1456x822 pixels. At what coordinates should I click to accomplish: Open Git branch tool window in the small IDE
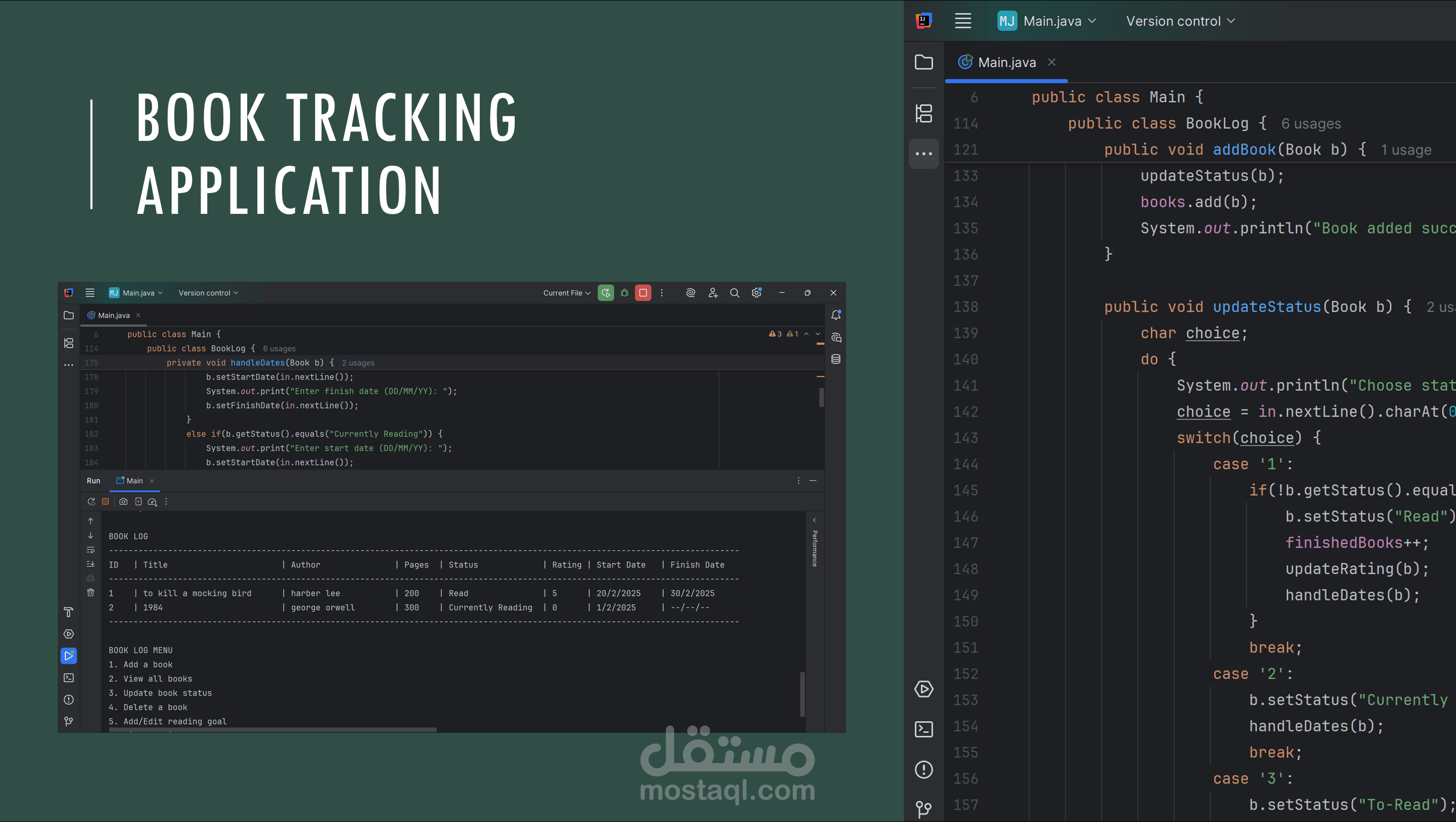pyautogui.click(x=69, y=721)
